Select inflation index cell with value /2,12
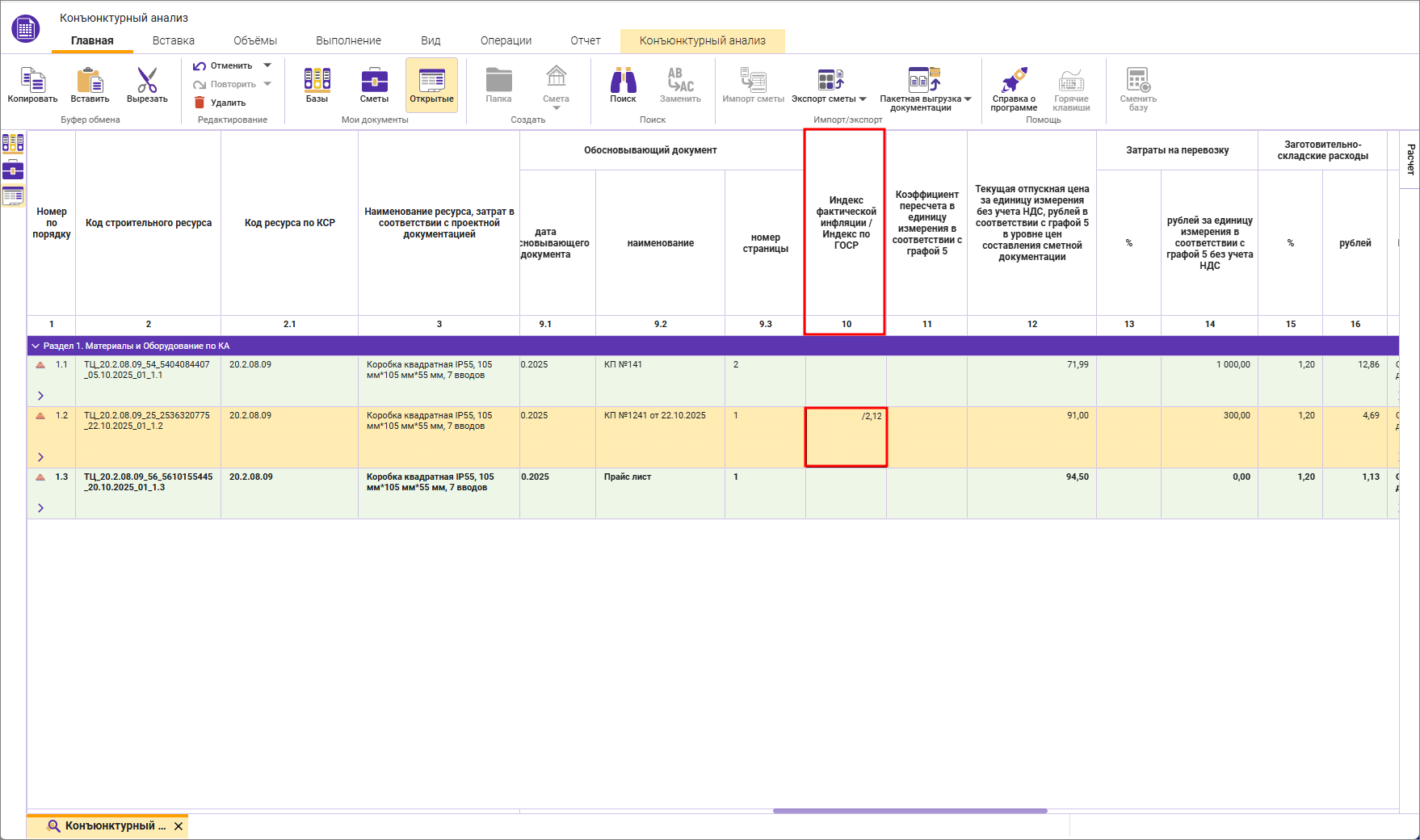The height and width of the screenshot is (840, 1420). pyautogui.click(x=846, y=437)
